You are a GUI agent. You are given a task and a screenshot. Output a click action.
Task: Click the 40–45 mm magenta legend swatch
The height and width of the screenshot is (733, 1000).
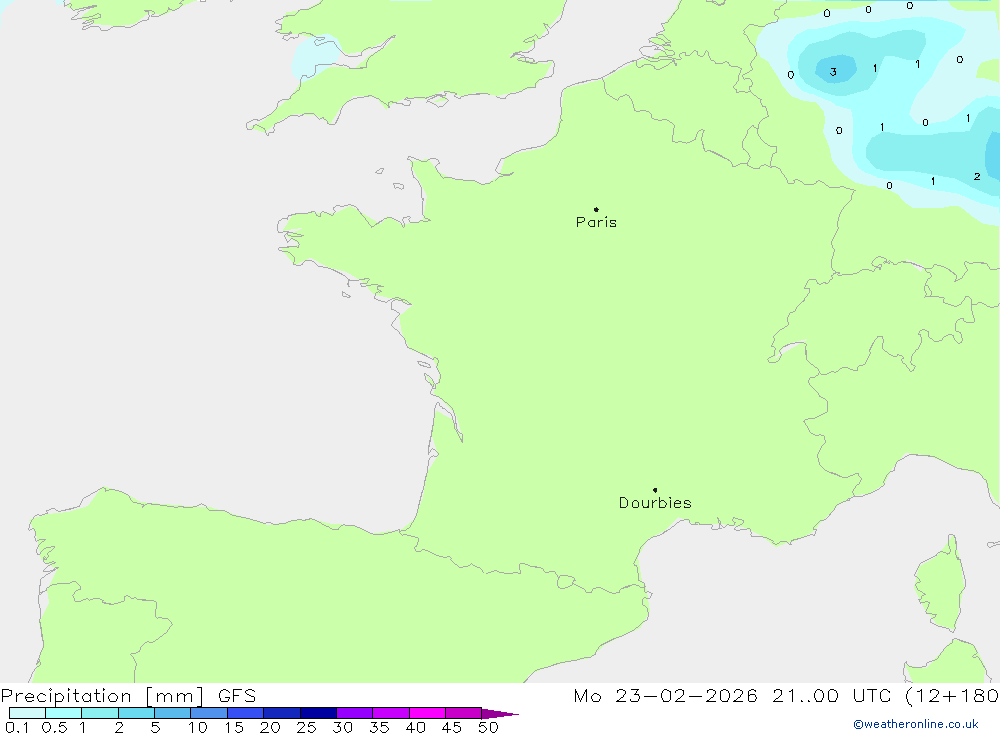[x=427, y=713]
